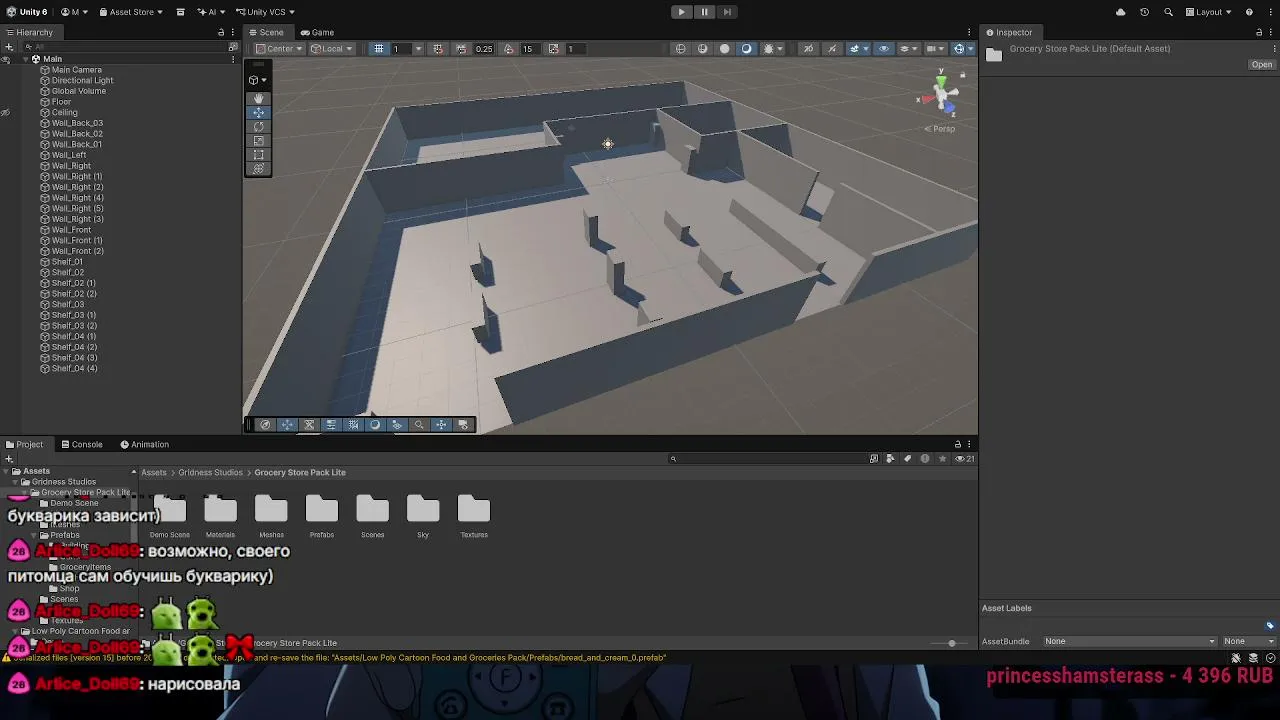Click the Hierarchy add plus button

[x=9, y=47]
